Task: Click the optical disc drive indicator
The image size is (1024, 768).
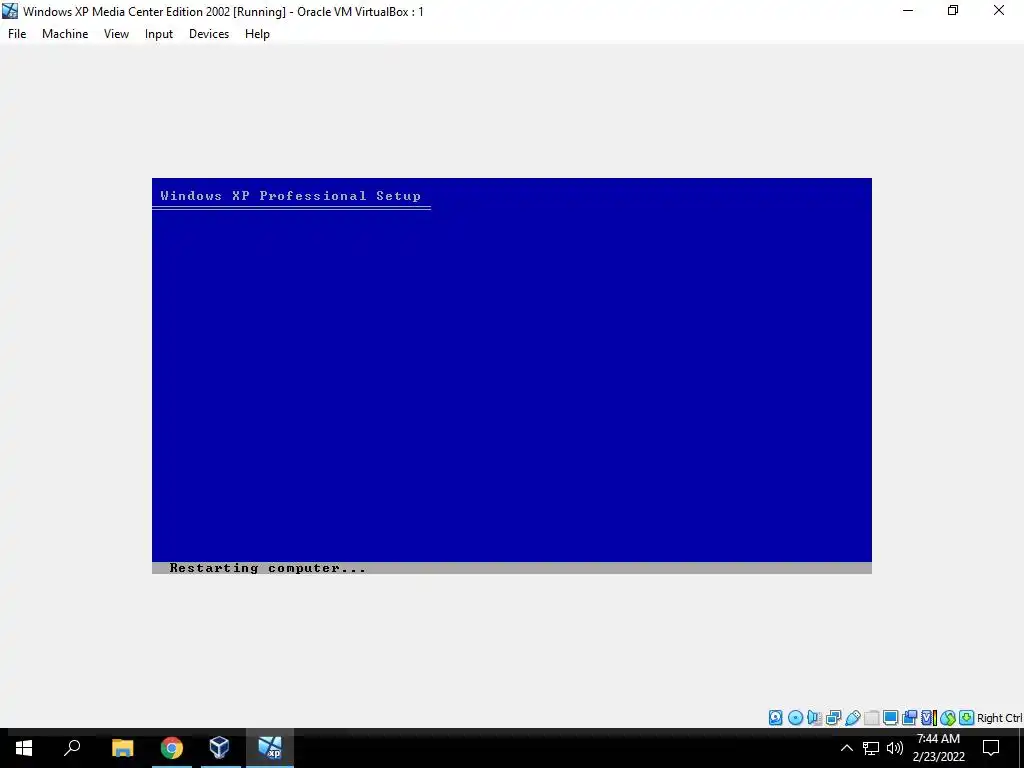Action: click(x=795, y=718)
